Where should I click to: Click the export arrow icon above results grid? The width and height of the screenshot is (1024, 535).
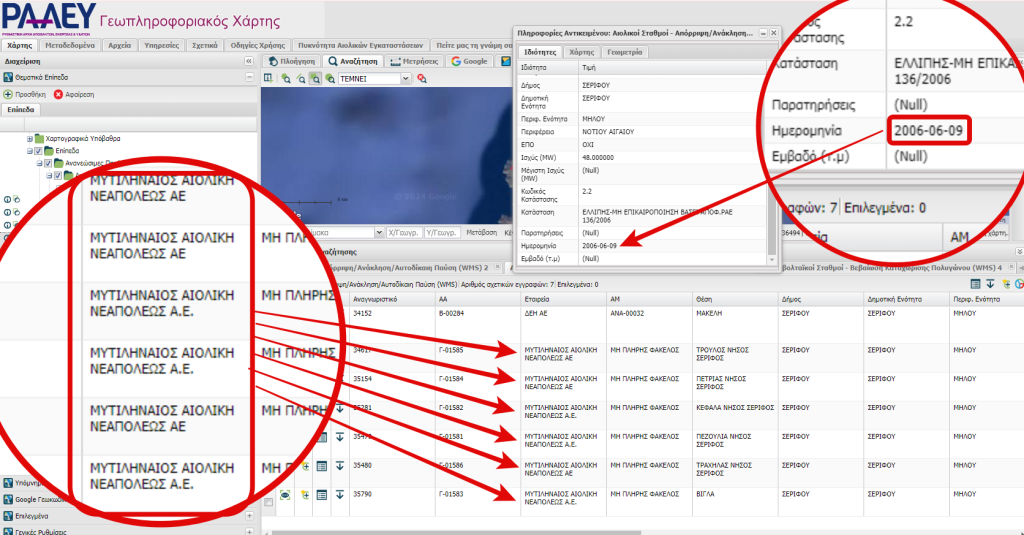click(990, 284)
